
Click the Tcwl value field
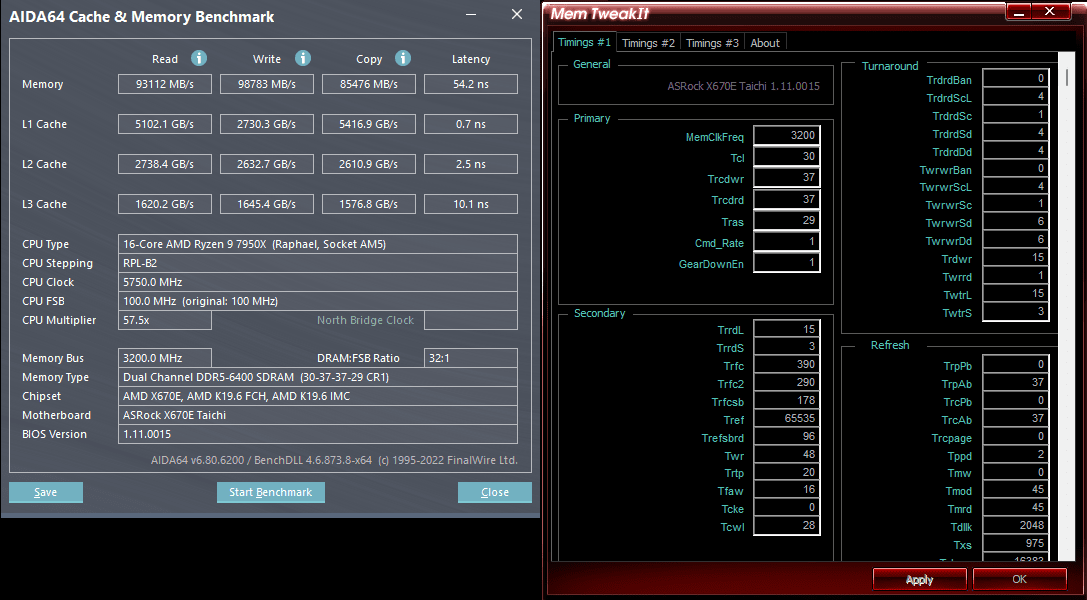click(x=787, y=526)
